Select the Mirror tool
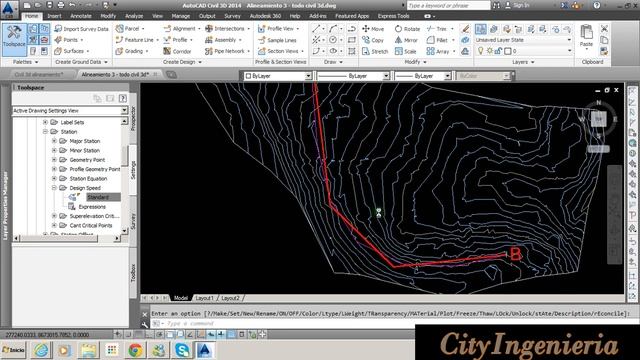640x360 pixels. (406, 40)
